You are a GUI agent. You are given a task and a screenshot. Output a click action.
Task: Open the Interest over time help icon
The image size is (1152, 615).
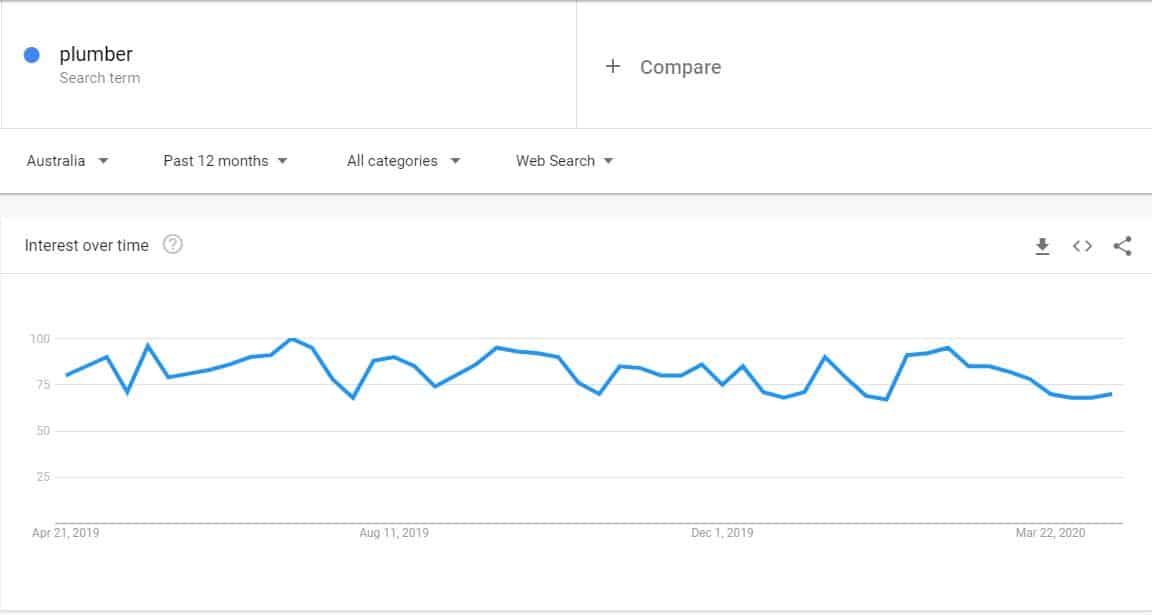tap(172, 245)
